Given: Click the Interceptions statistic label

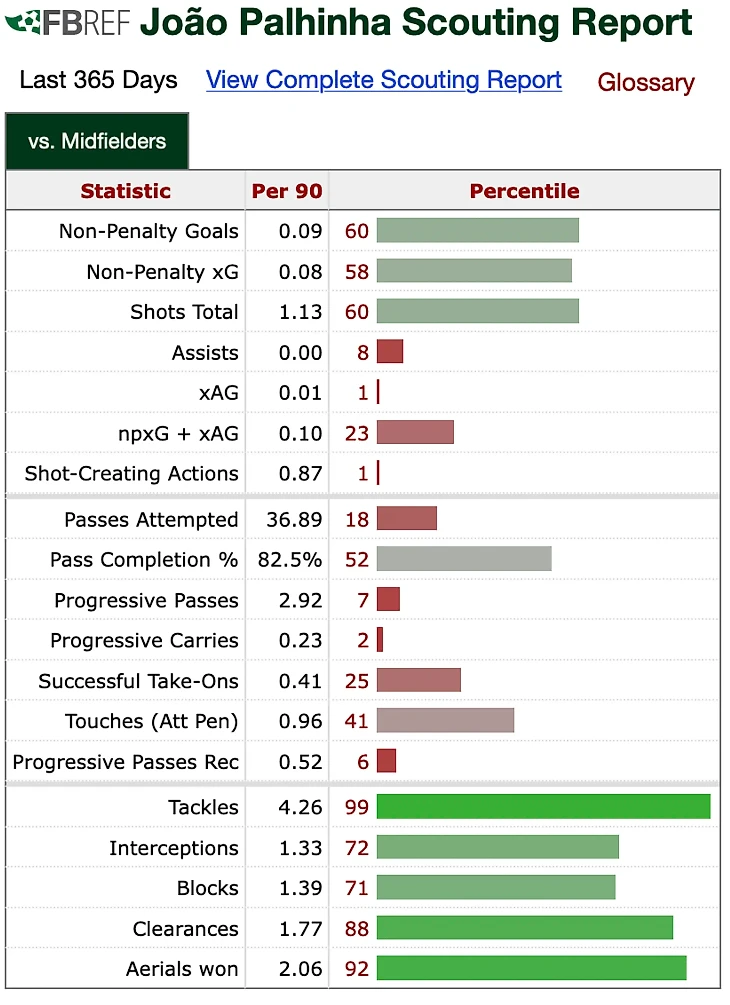Looking at the screenshot, I should [174, 847].
